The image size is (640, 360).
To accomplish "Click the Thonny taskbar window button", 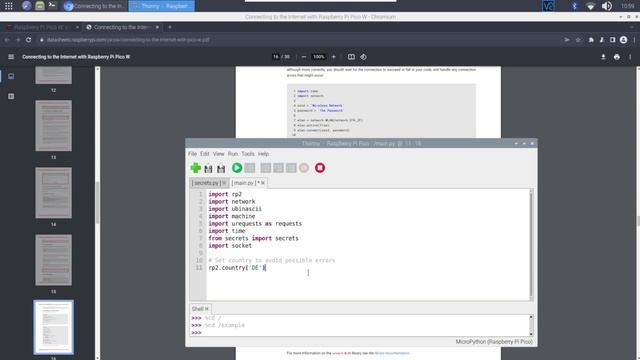I will click(x=162, y=6).
